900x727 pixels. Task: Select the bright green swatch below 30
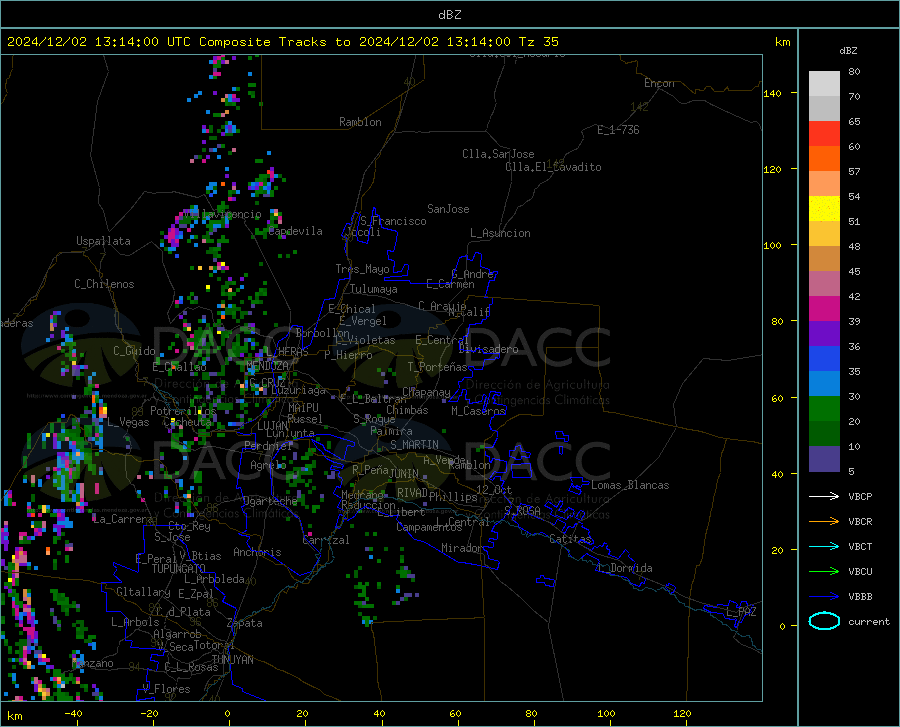click(824, 409)
